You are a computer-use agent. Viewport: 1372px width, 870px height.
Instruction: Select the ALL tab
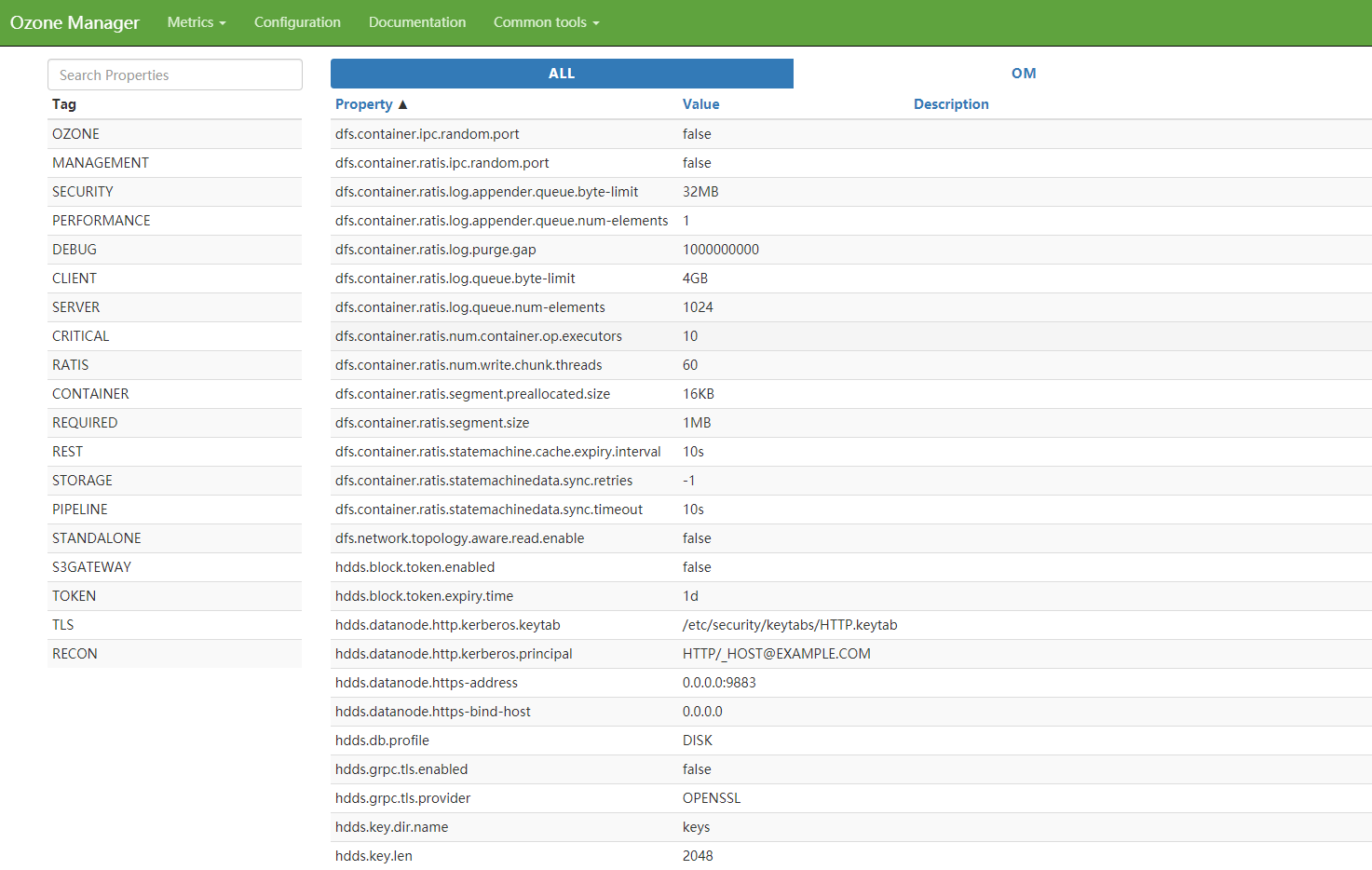pos(562,74)
